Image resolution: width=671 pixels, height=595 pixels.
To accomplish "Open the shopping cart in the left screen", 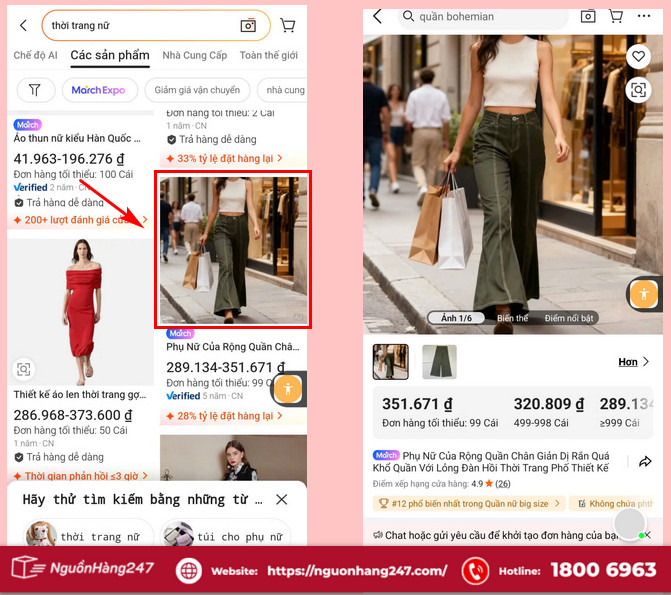I will coord(288,25).
